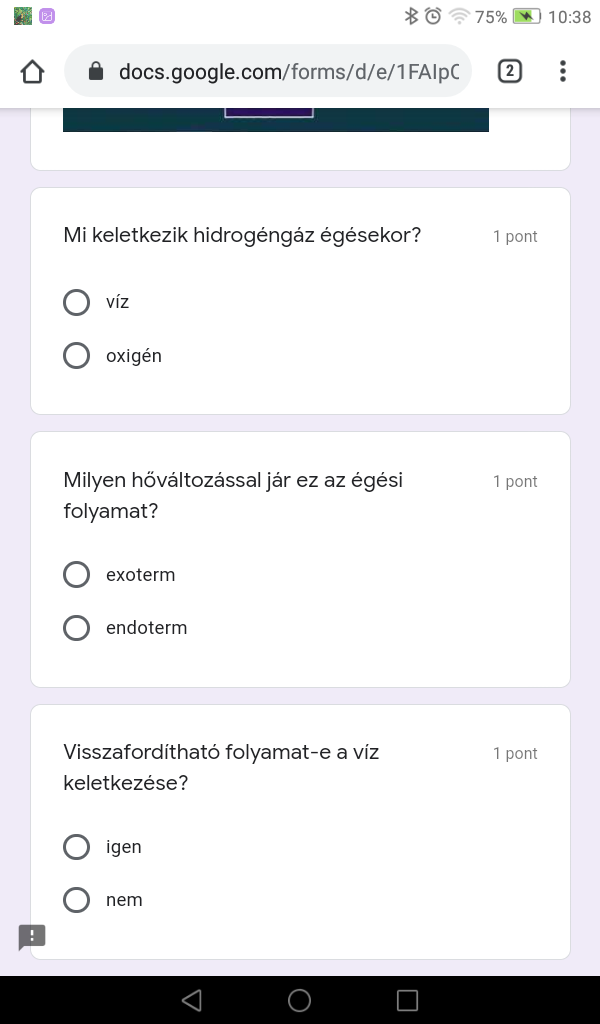This screenshot has height=1024, width=600.
Task: Open the browser three-dot menu
Action: click(x=563, y=71)
